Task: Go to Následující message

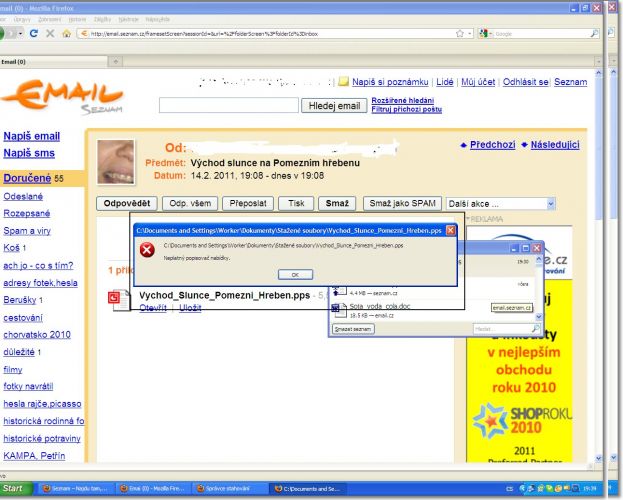Action: [555, 145]
